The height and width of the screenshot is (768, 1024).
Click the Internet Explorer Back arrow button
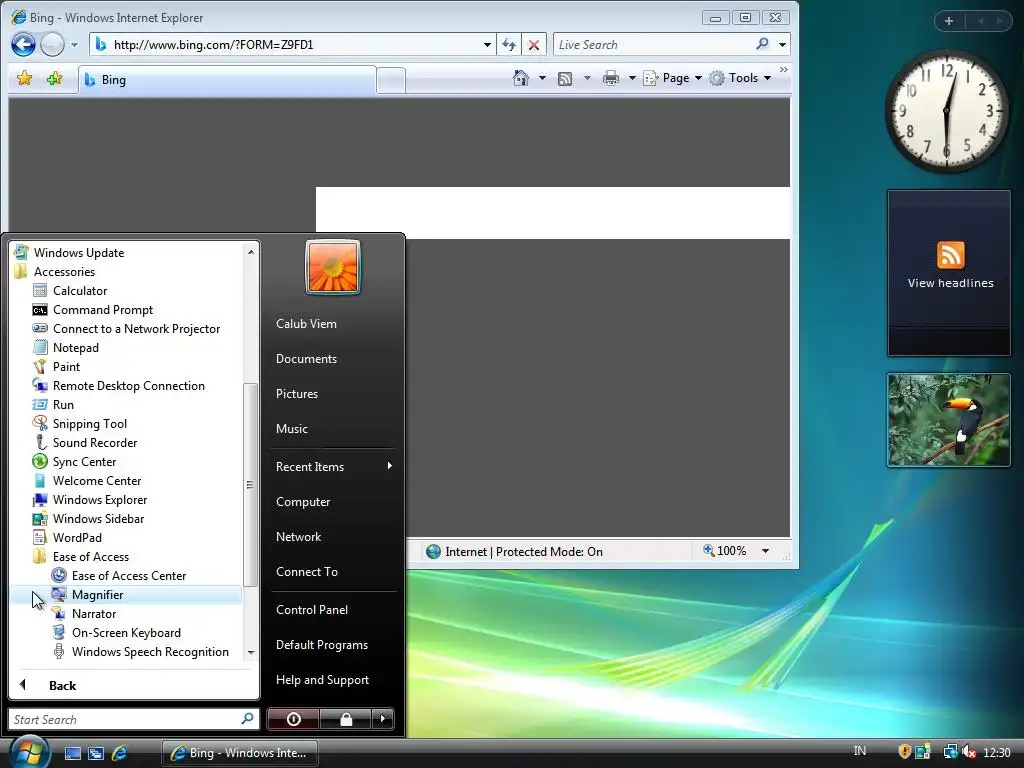pyautogui.click(x=24, y=44)
